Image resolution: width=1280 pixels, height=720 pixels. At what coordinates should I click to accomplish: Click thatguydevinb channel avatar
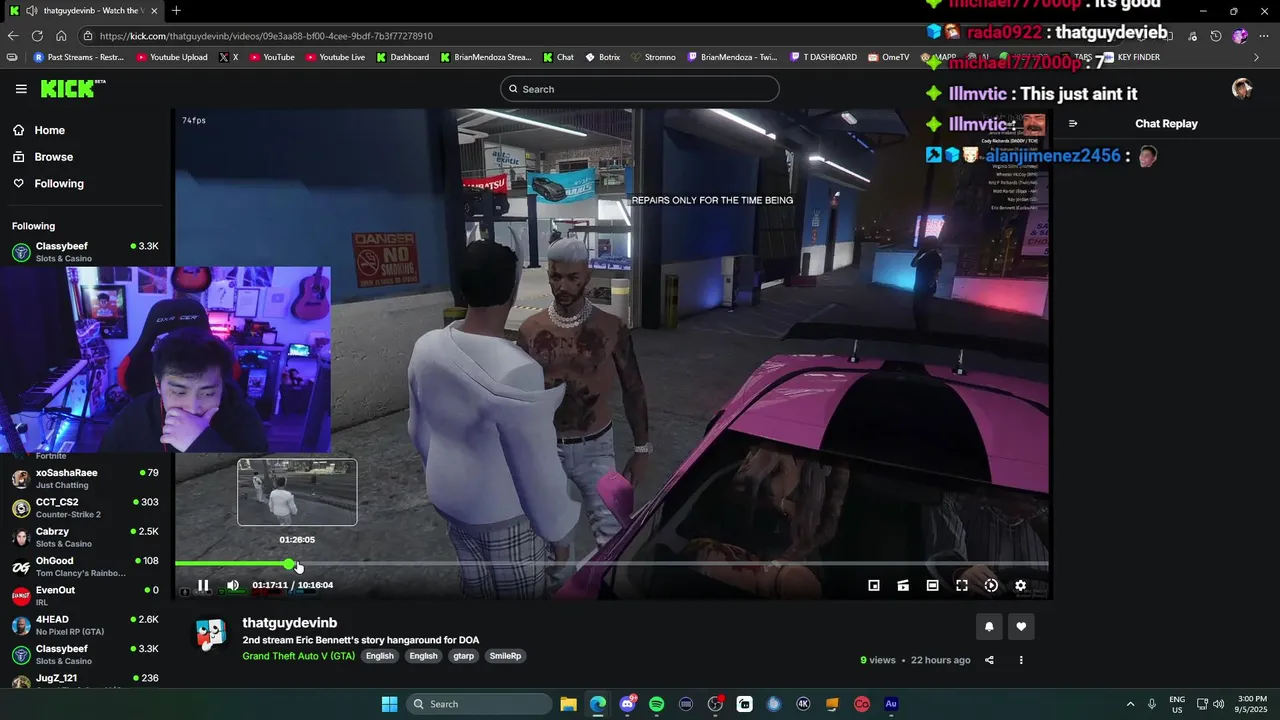pyautogui.click(x=211, y=635)
